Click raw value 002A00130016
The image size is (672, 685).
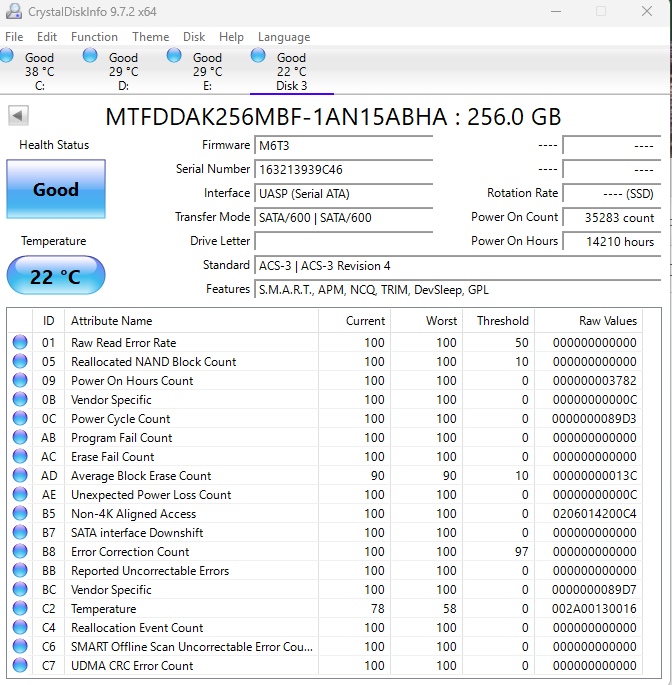(x=594, y=609)
